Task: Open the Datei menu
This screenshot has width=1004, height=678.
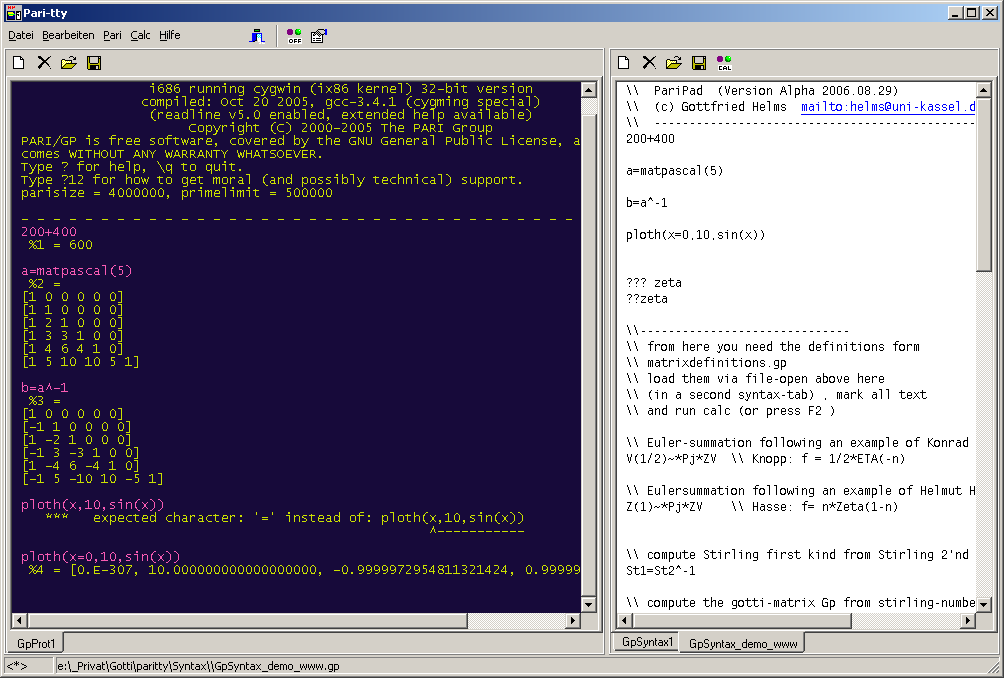Action: pos(21,35)
